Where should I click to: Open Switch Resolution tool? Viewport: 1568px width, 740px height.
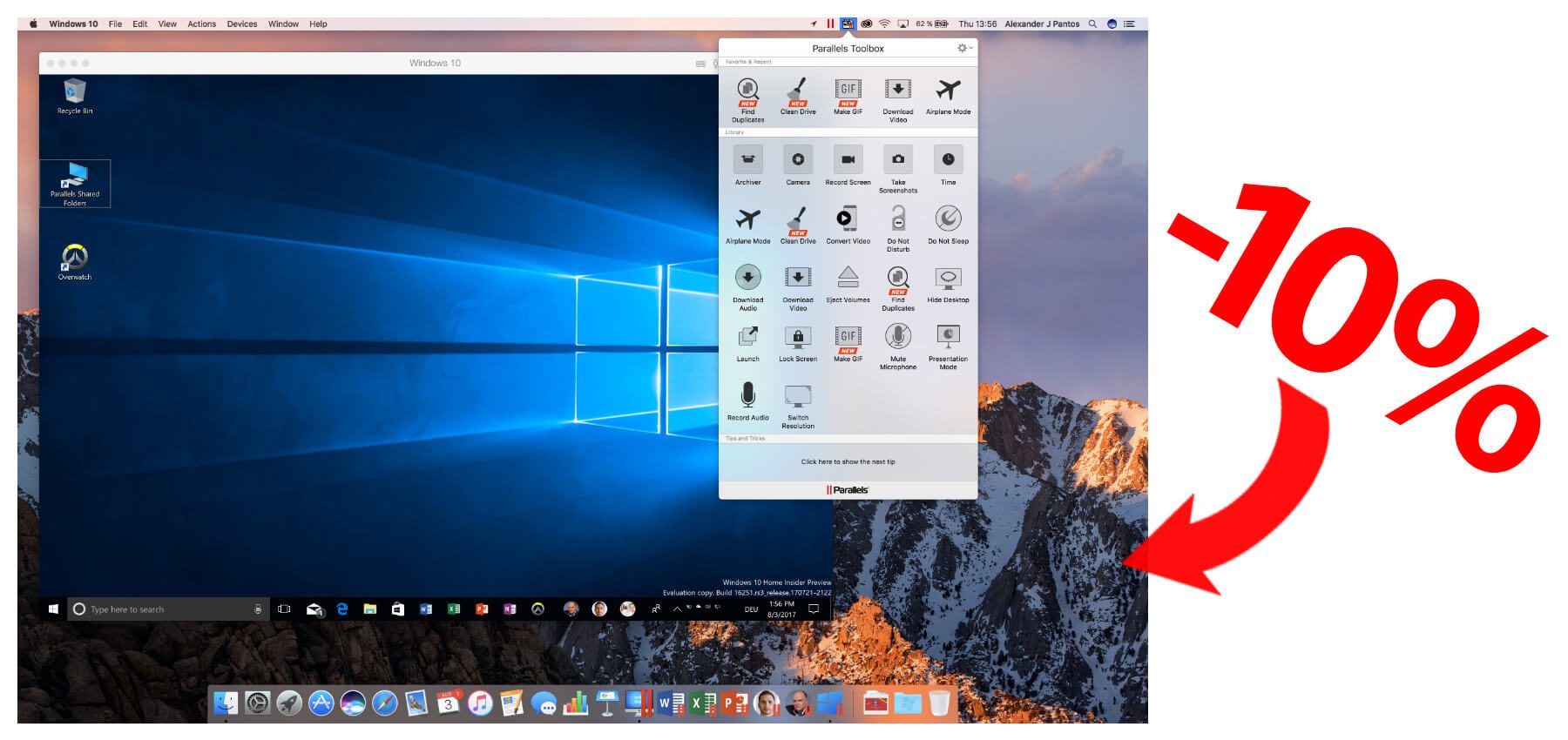798,406
